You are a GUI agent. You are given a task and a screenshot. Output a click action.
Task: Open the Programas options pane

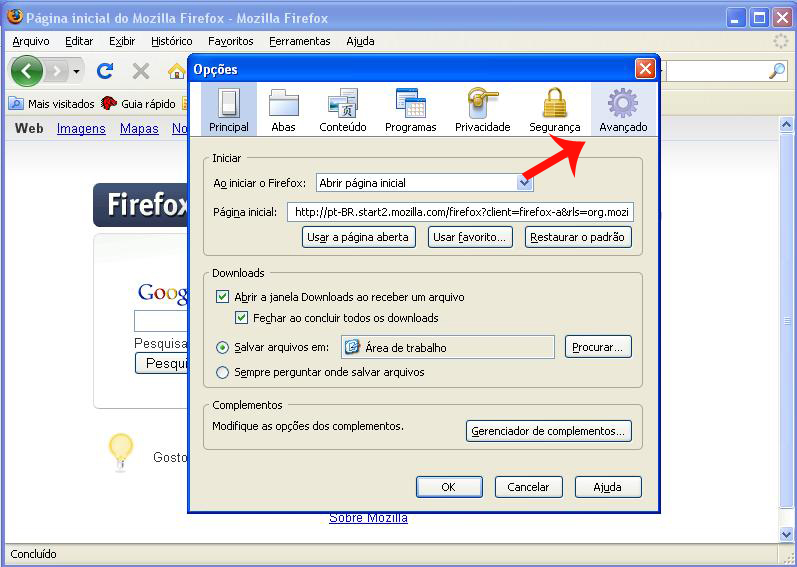pos(411,110)
